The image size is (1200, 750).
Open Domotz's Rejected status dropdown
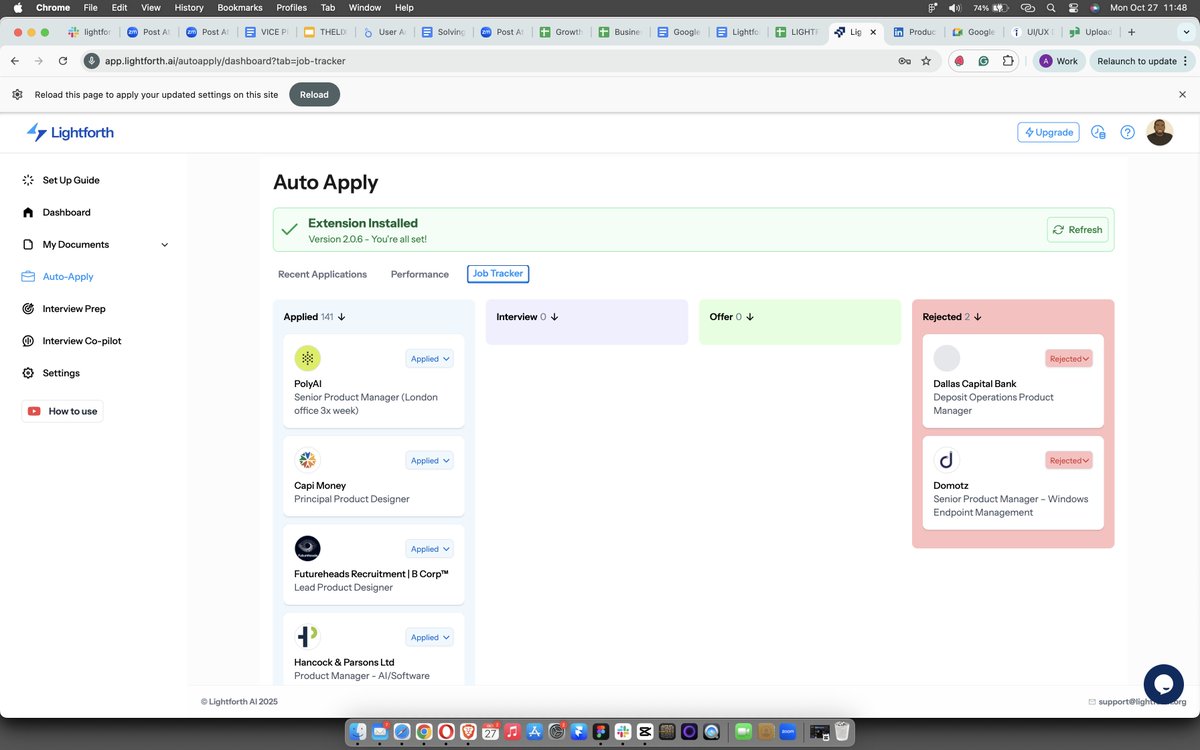pyautogui.click(x=1069, y=461)
